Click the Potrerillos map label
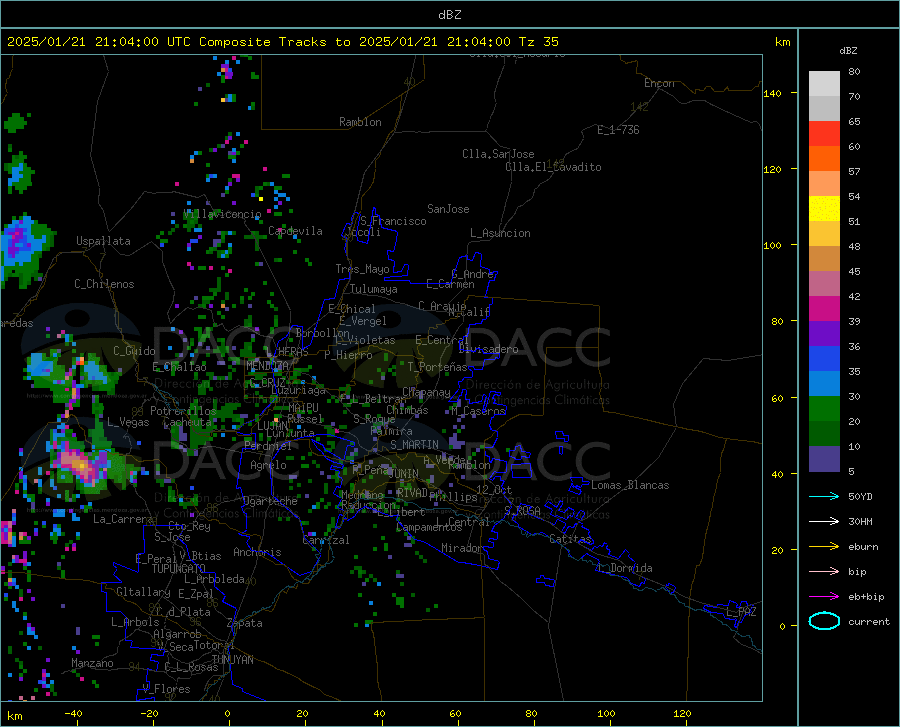900x727 pixels. [x=183, y=411]
